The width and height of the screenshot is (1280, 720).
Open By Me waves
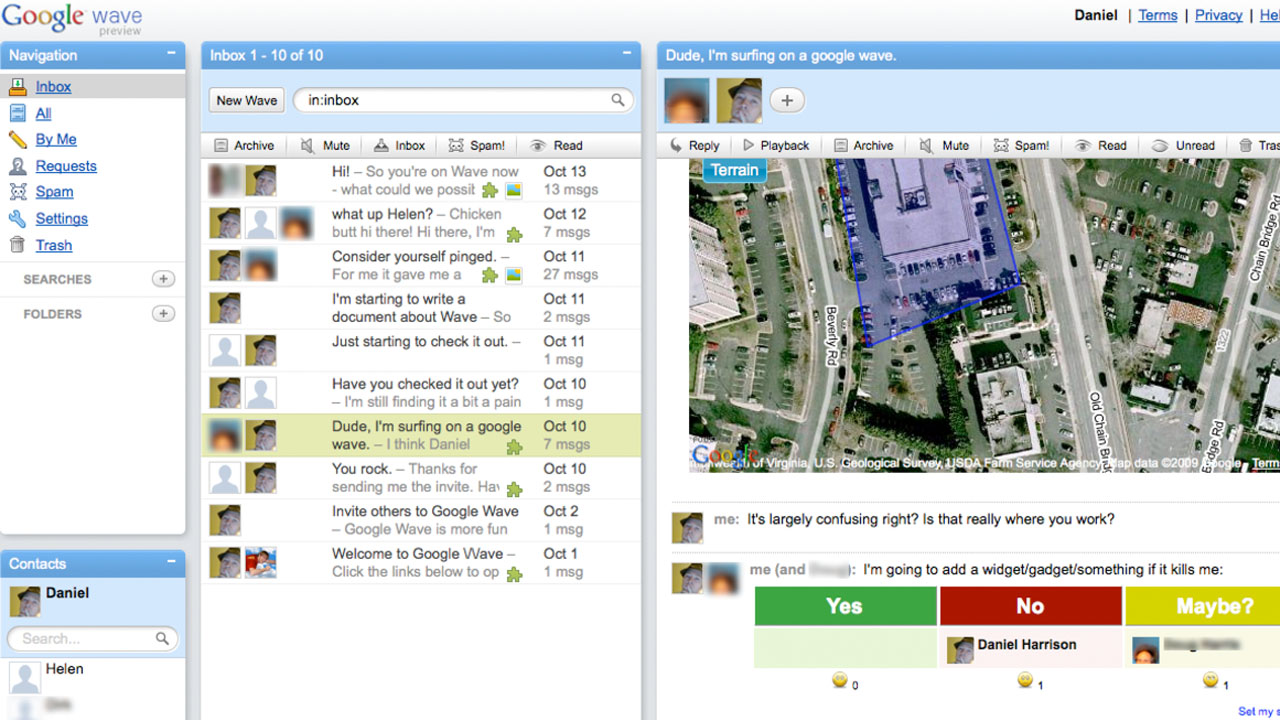coord(56,140)
